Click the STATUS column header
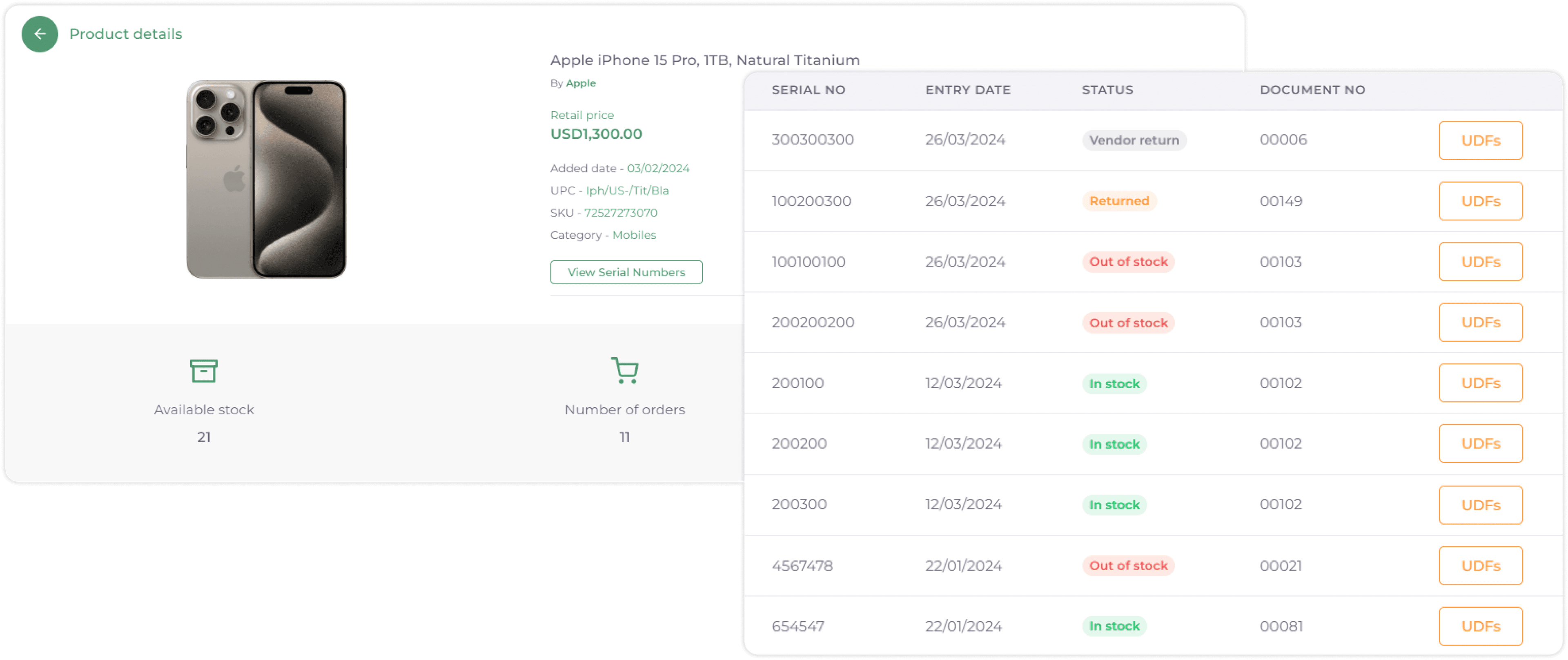Screen dimensions: 1568x660 [x=1107, y=90]
